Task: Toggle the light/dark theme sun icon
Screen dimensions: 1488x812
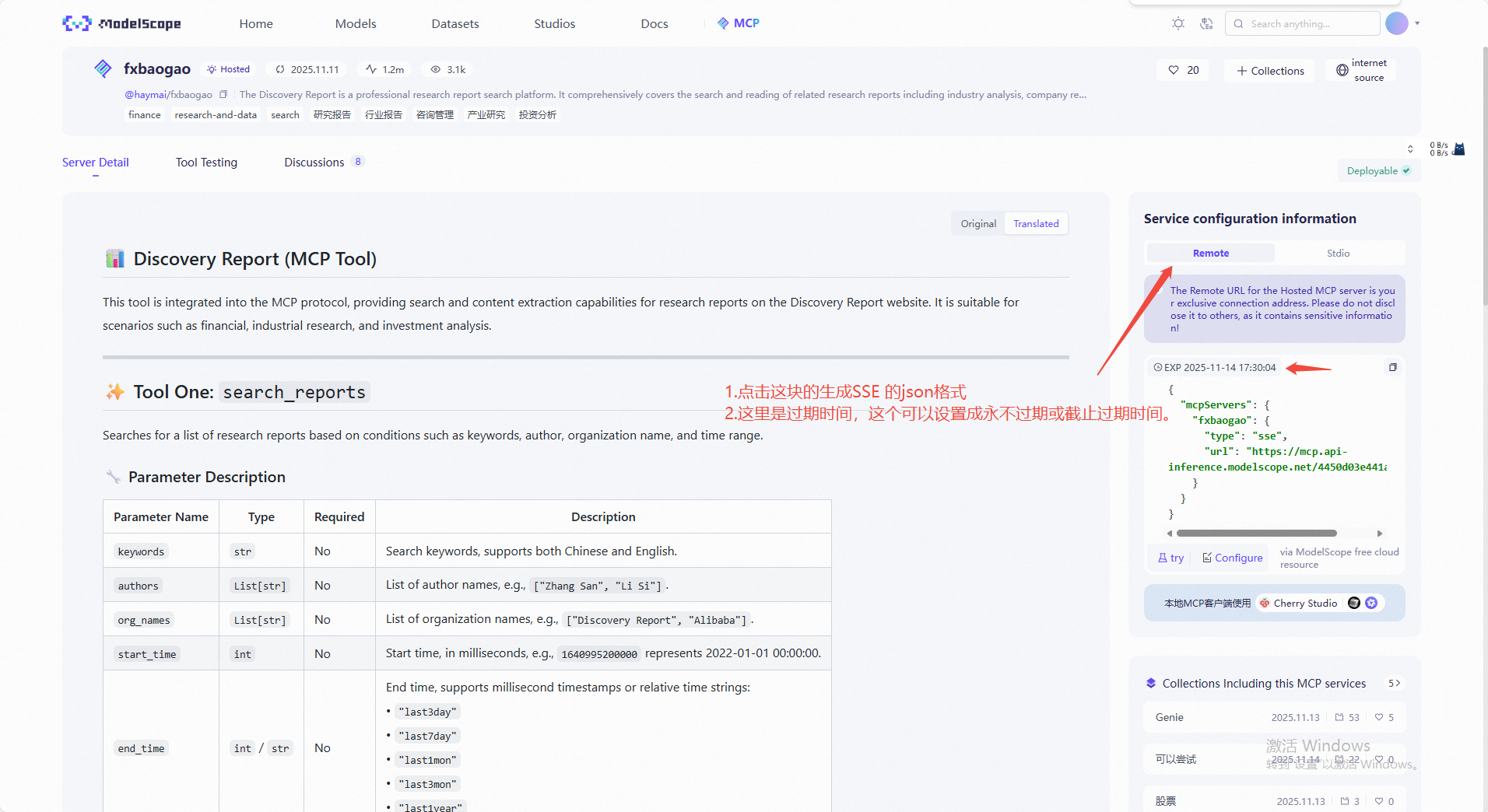Action: pyautogui.click(x=1178, y=23)
